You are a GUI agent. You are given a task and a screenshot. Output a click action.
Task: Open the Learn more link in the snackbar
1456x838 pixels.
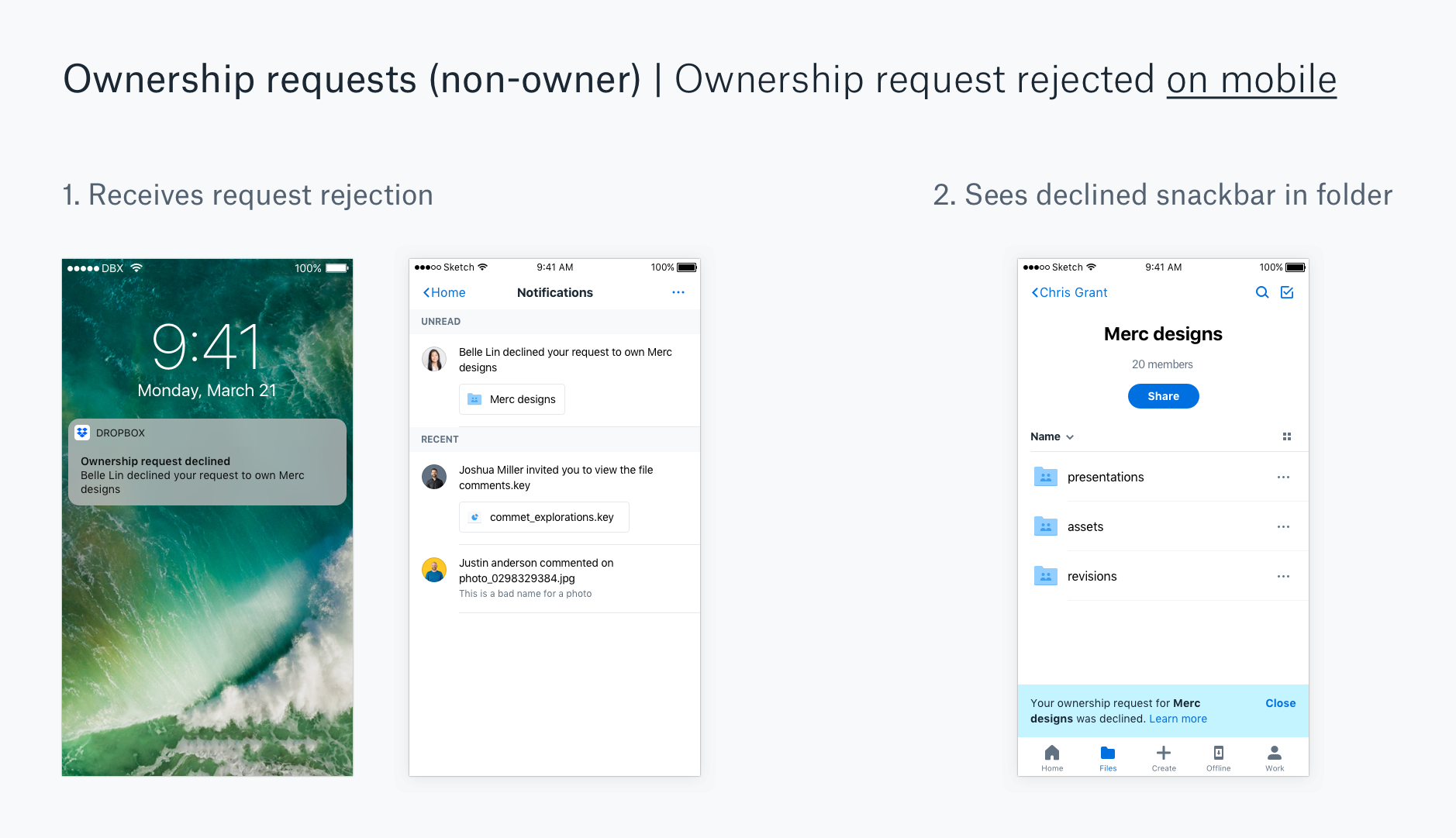tap(1178, 719)
